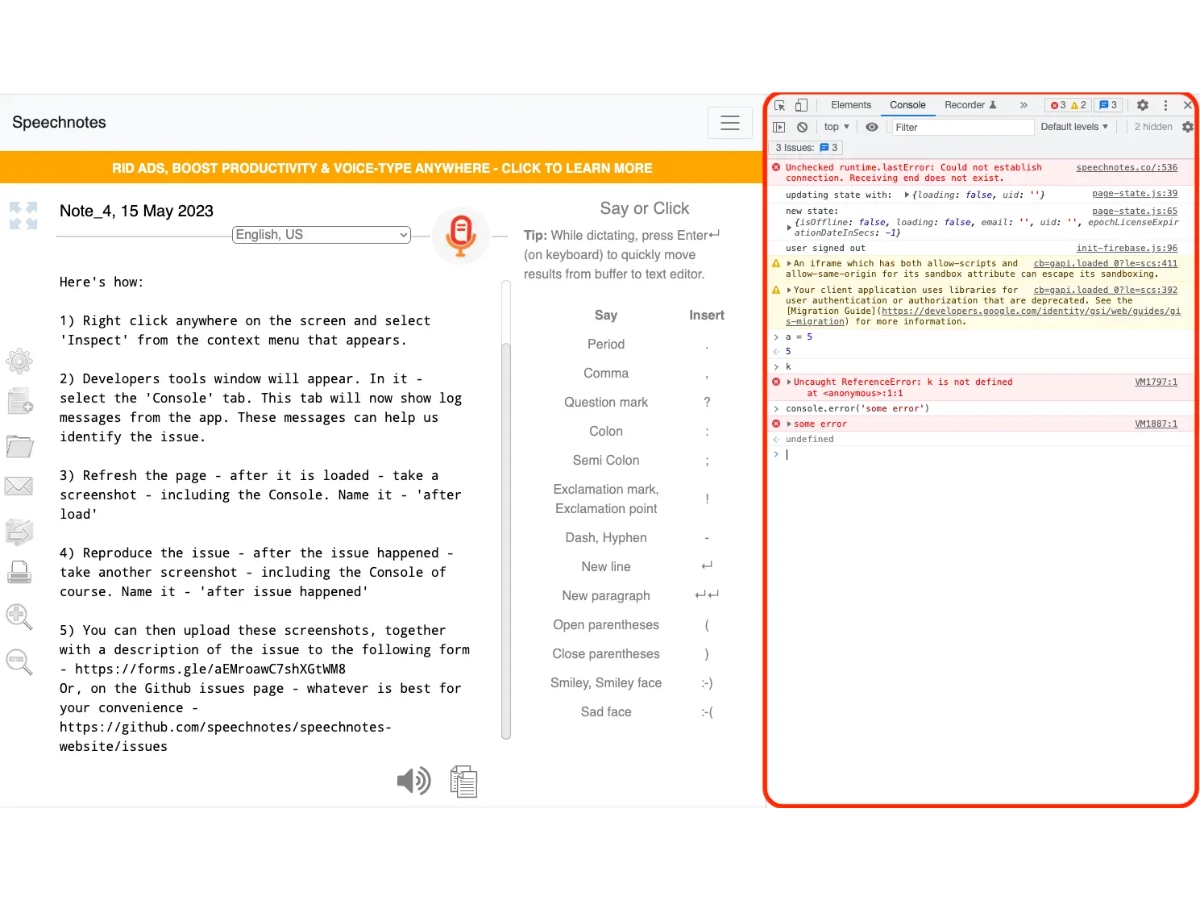Viewport: 1200px width, 900px height.
Task: Expand the '{loading: false, uid: ''}' object
Action: coord(907,195)
